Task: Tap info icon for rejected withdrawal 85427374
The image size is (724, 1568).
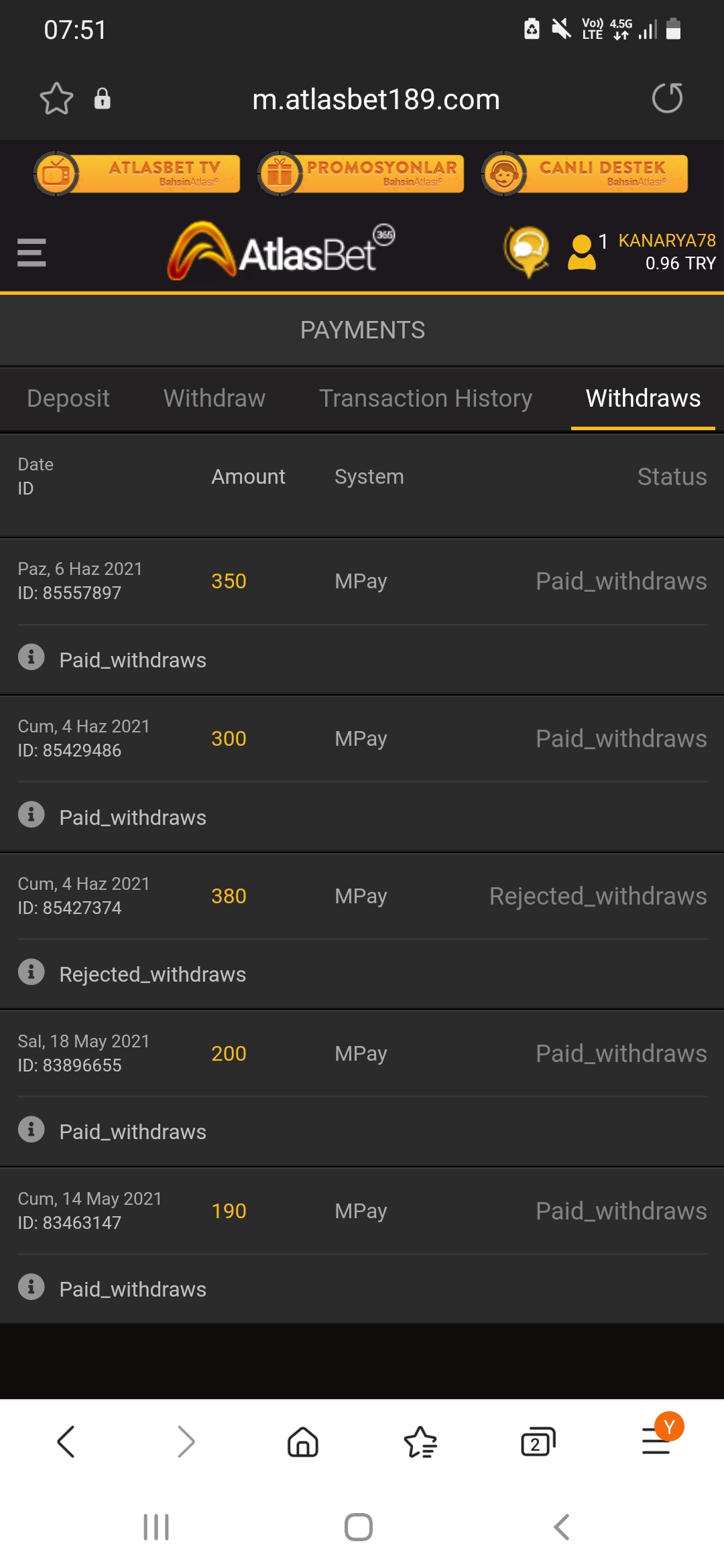Action: [31, 972]
